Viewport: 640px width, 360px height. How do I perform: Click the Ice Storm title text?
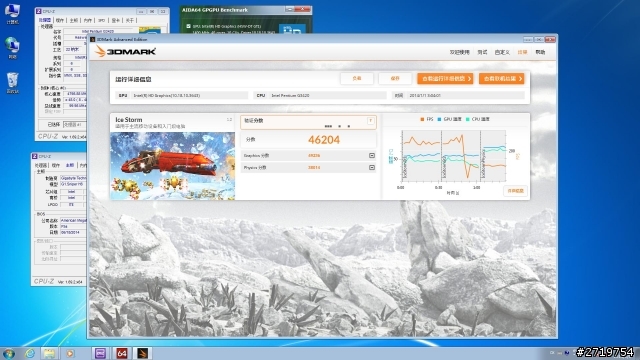pos(129,120)
